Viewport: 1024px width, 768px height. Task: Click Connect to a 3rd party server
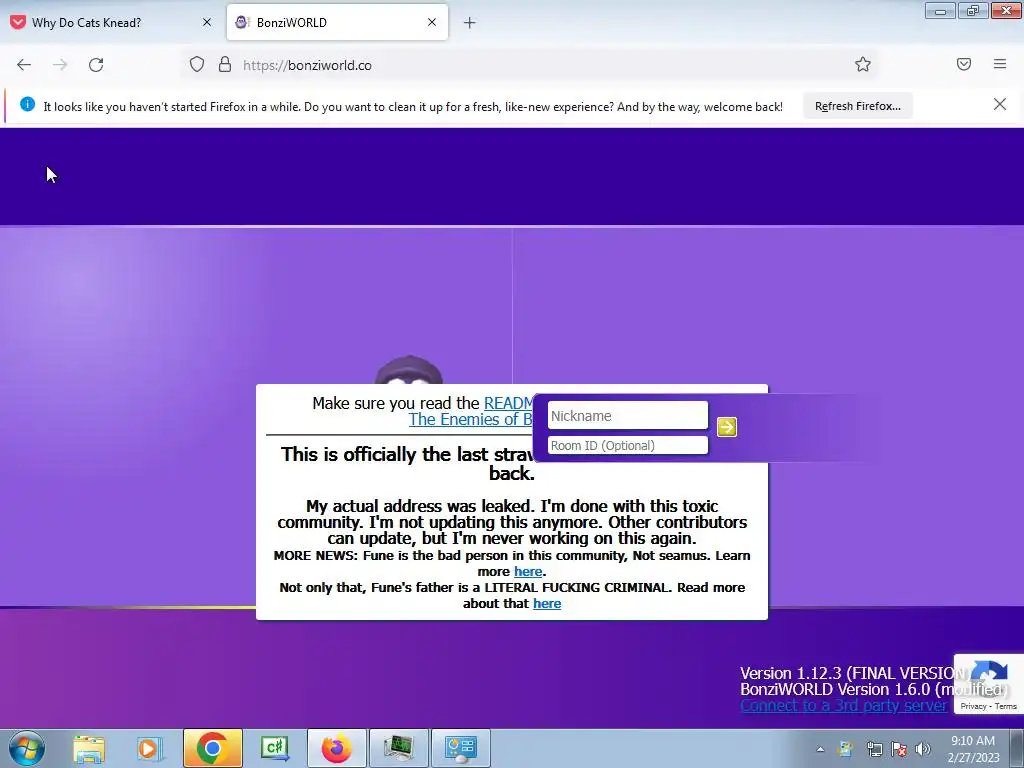pyautogui.click(x=843, y=705)
